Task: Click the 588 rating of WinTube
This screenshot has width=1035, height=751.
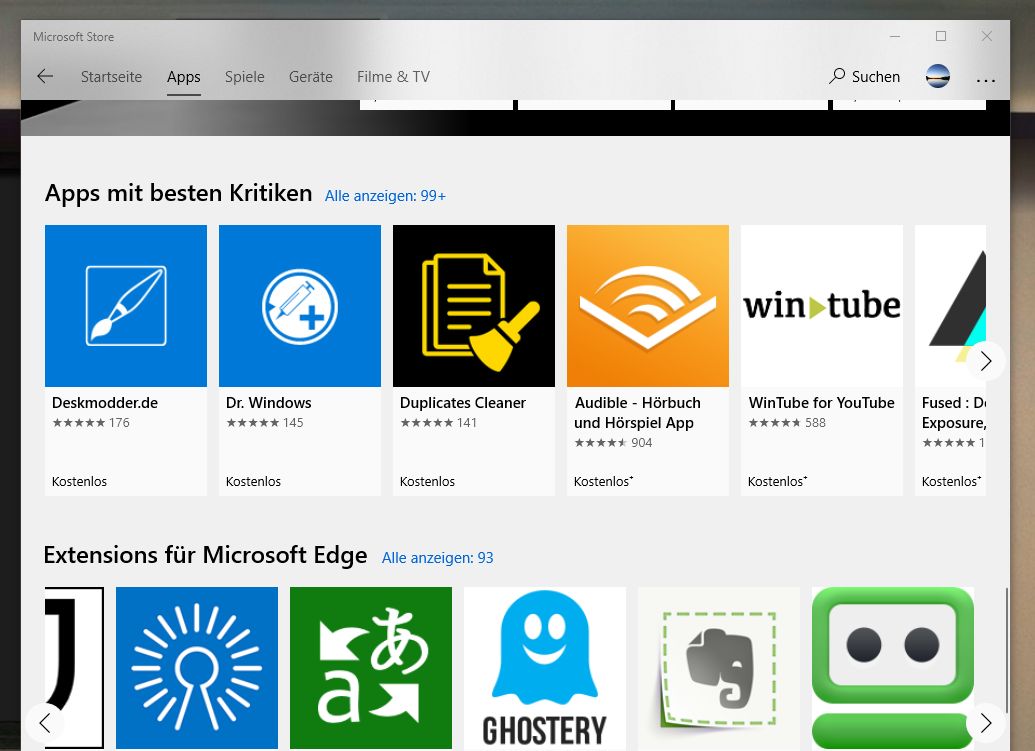Action: tap(787, 423)
